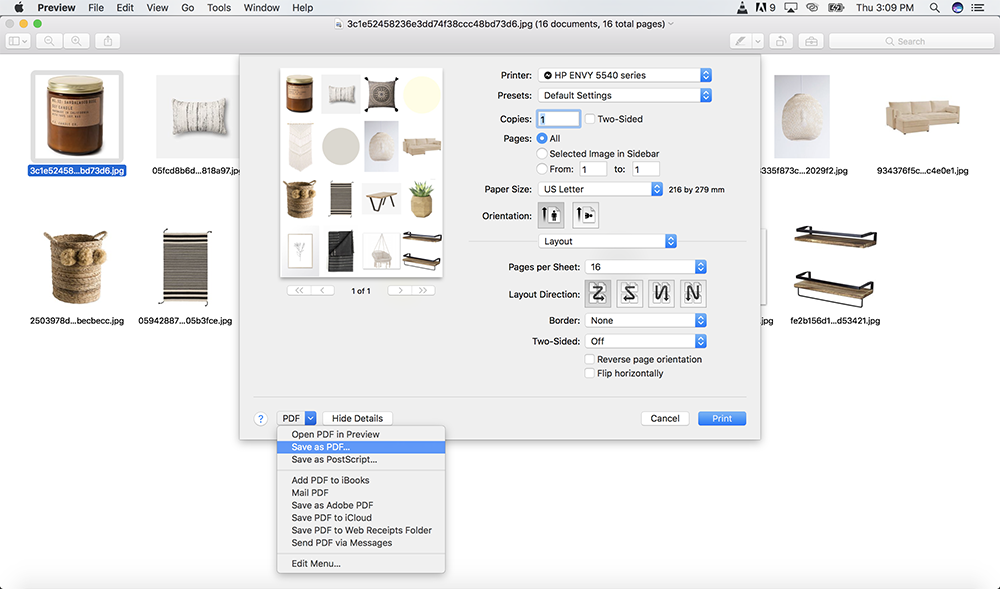Open Notification Center list icon
1000x589 pixels.
pos(977,8)
